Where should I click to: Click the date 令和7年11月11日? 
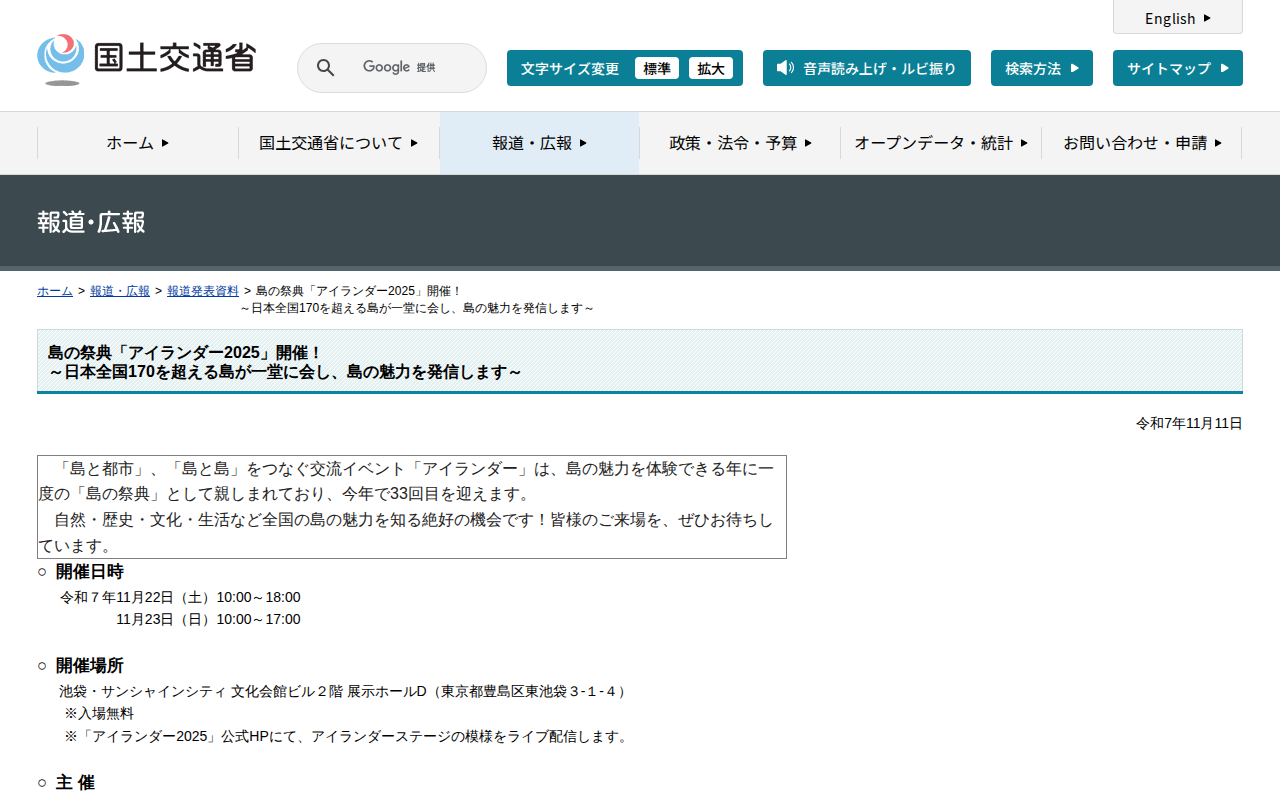(1189, 423)
